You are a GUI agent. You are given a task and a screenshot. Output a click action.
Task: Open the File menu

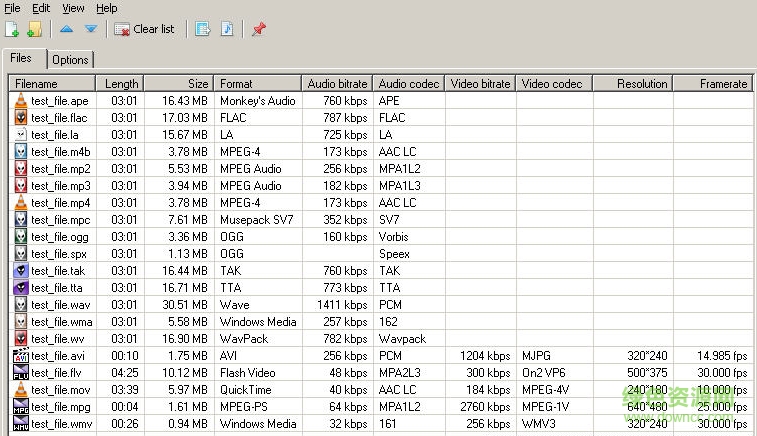pos(12,8)
